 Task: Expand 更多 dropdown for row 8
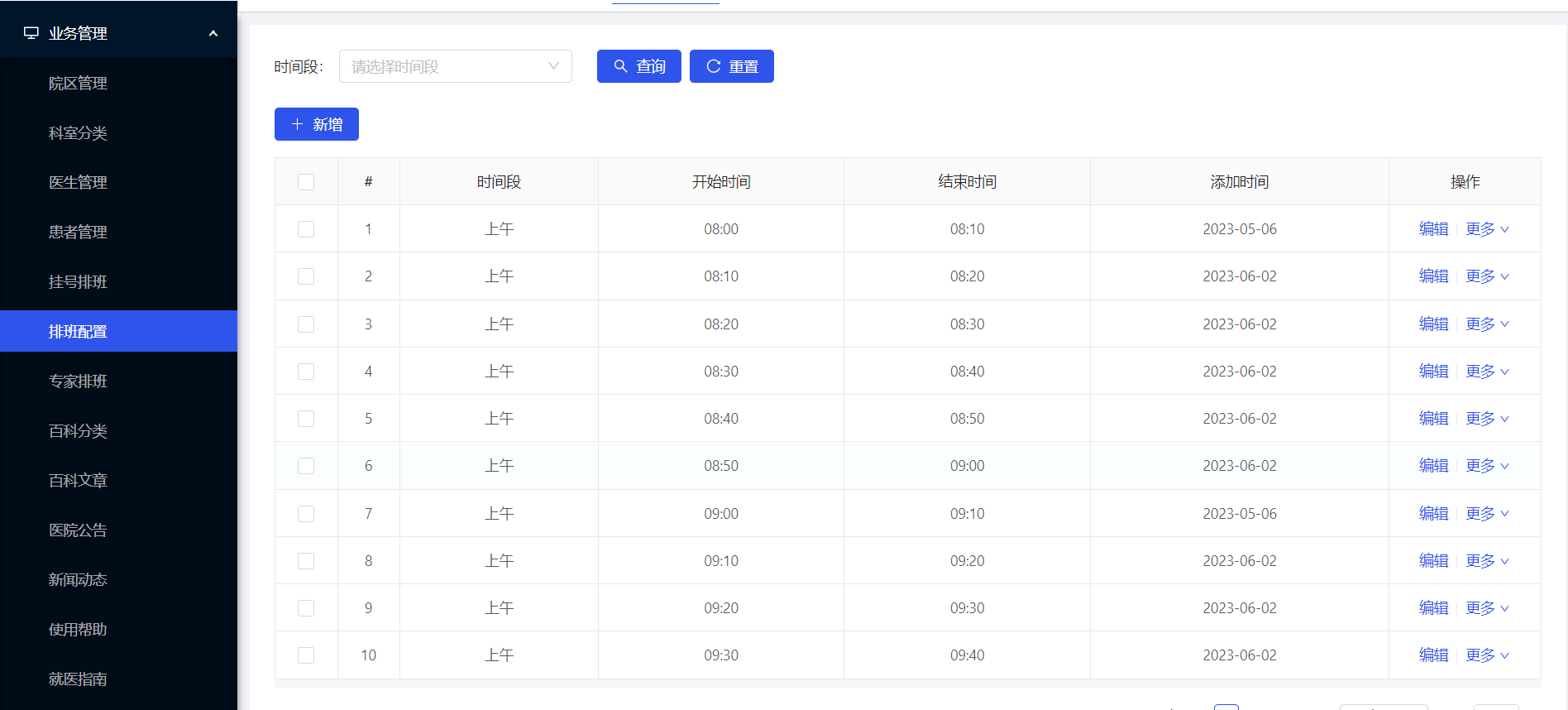[x=1488, y=561]
